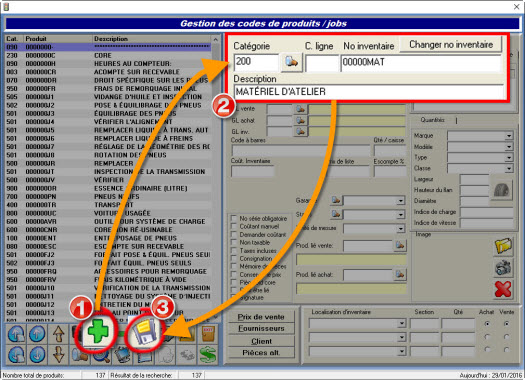Go to previous record blue up arrow

(x=38, y=334)
